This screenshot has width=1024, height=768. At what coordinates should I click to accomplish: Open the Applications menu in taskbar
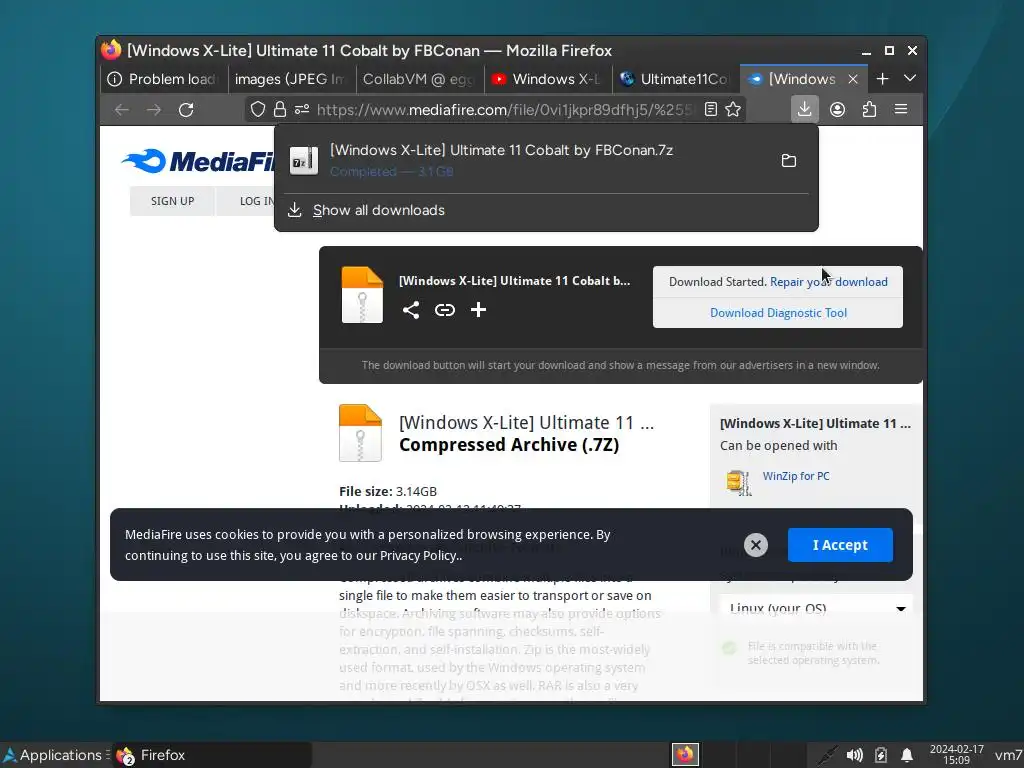(54, 755)
